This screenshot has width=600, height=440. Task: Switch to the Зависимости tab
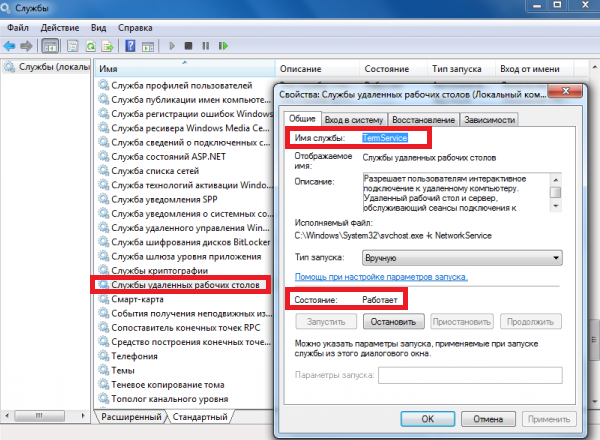pos(489,120)
